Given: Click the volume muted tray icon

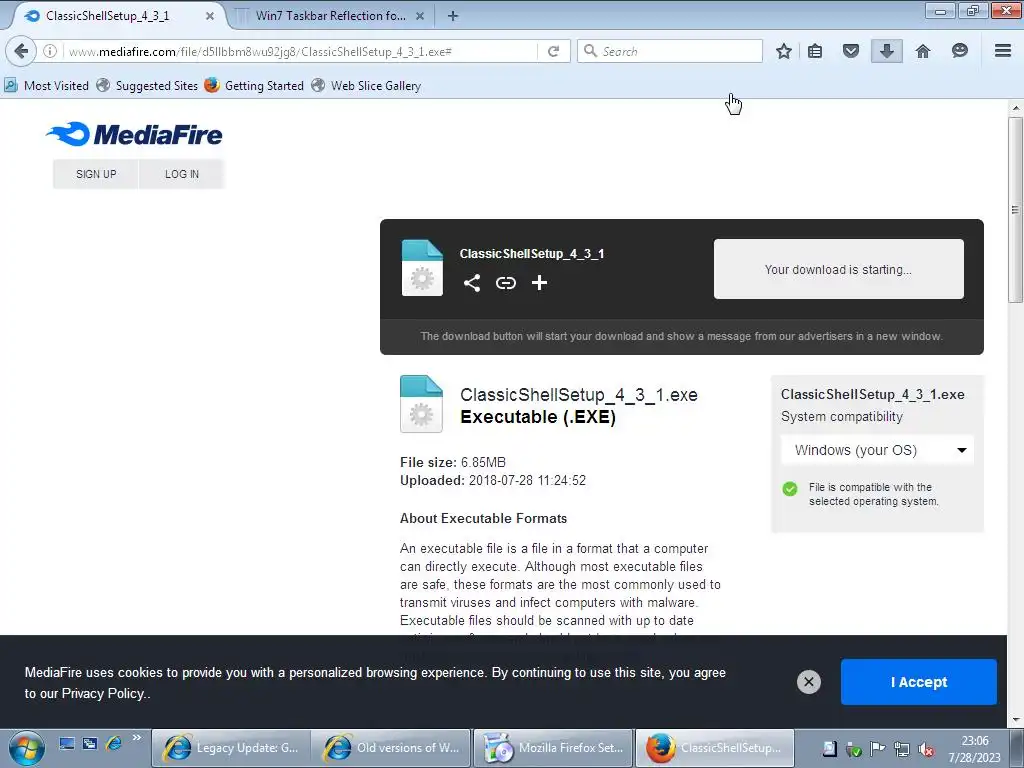Looking at the screenshot, I should (925, 749).
